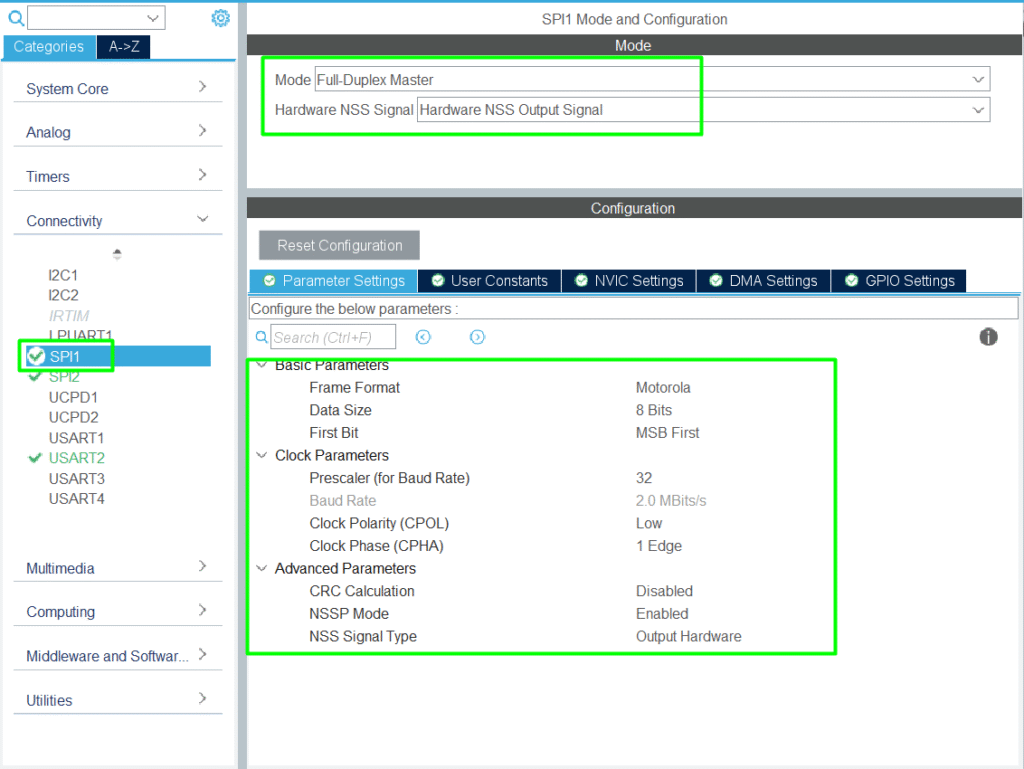Collapse the Clock Parameters section

point(262,455)
